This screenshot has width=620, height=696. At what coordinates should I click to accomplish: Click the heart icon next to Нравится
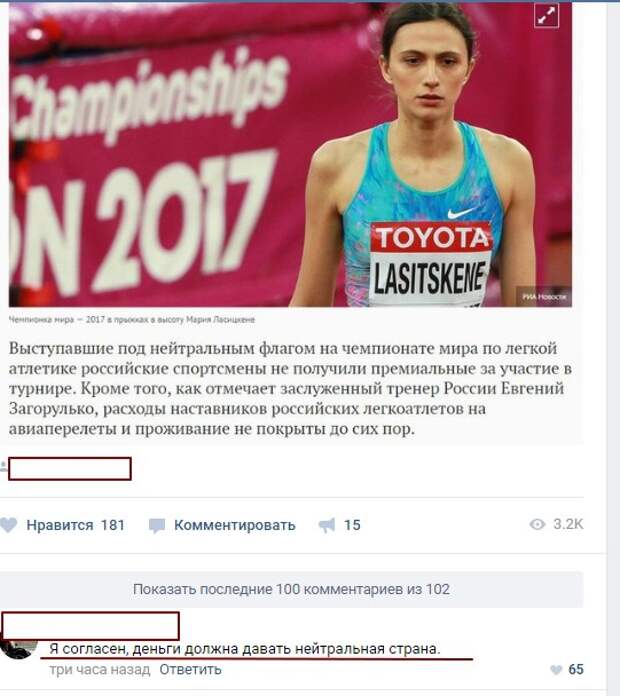(x=8, y=525)
